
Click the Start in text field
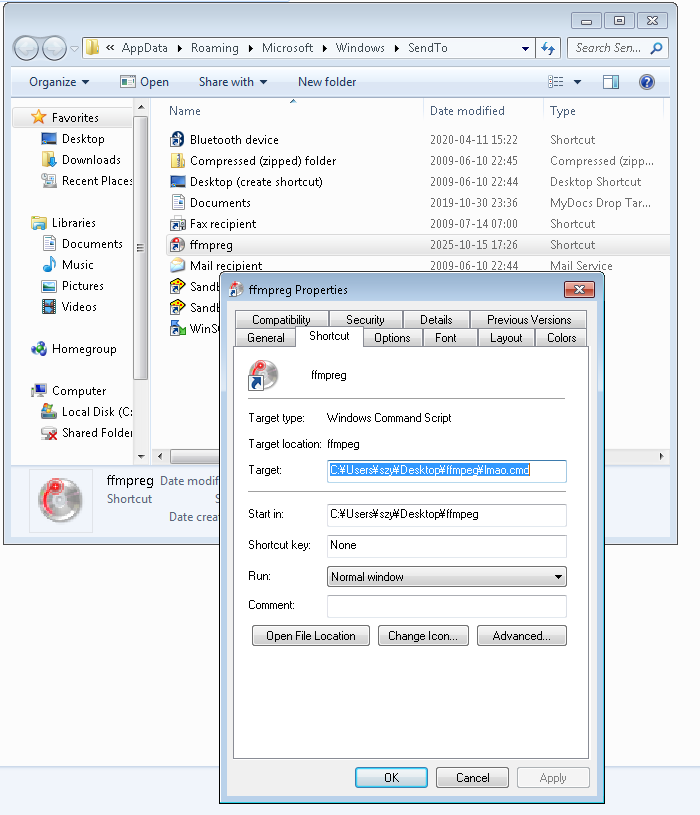(x=446, y=515)
